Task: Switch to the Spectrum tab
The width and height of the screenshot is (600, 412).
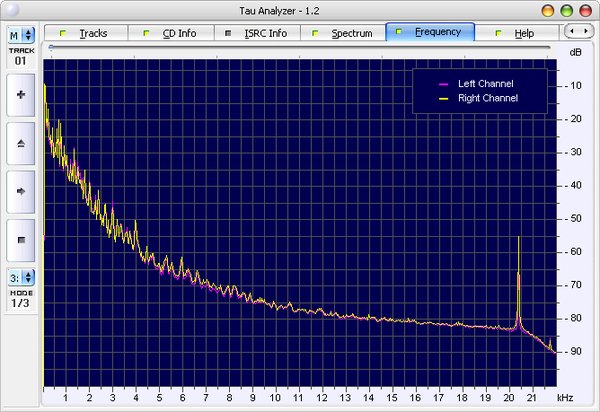Action: tap(343, 33)
